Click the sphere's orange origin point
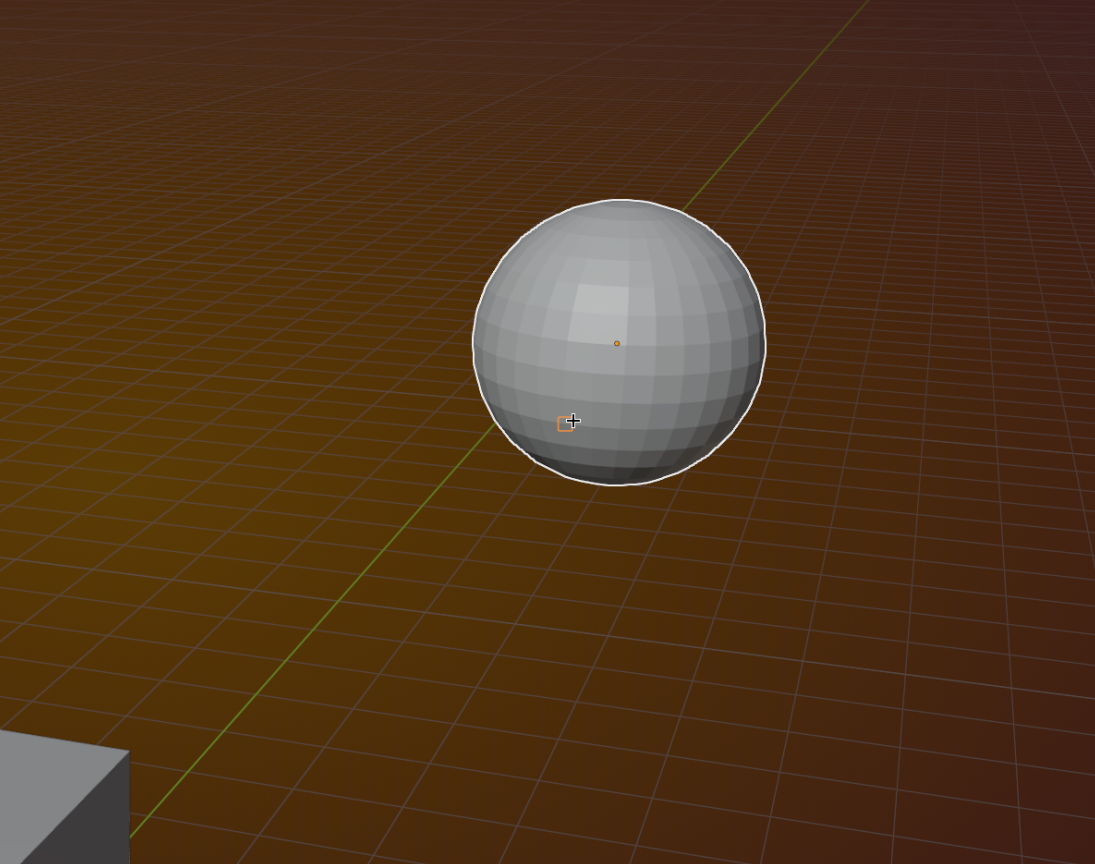 pyautogui.click(x=617, y=344)
